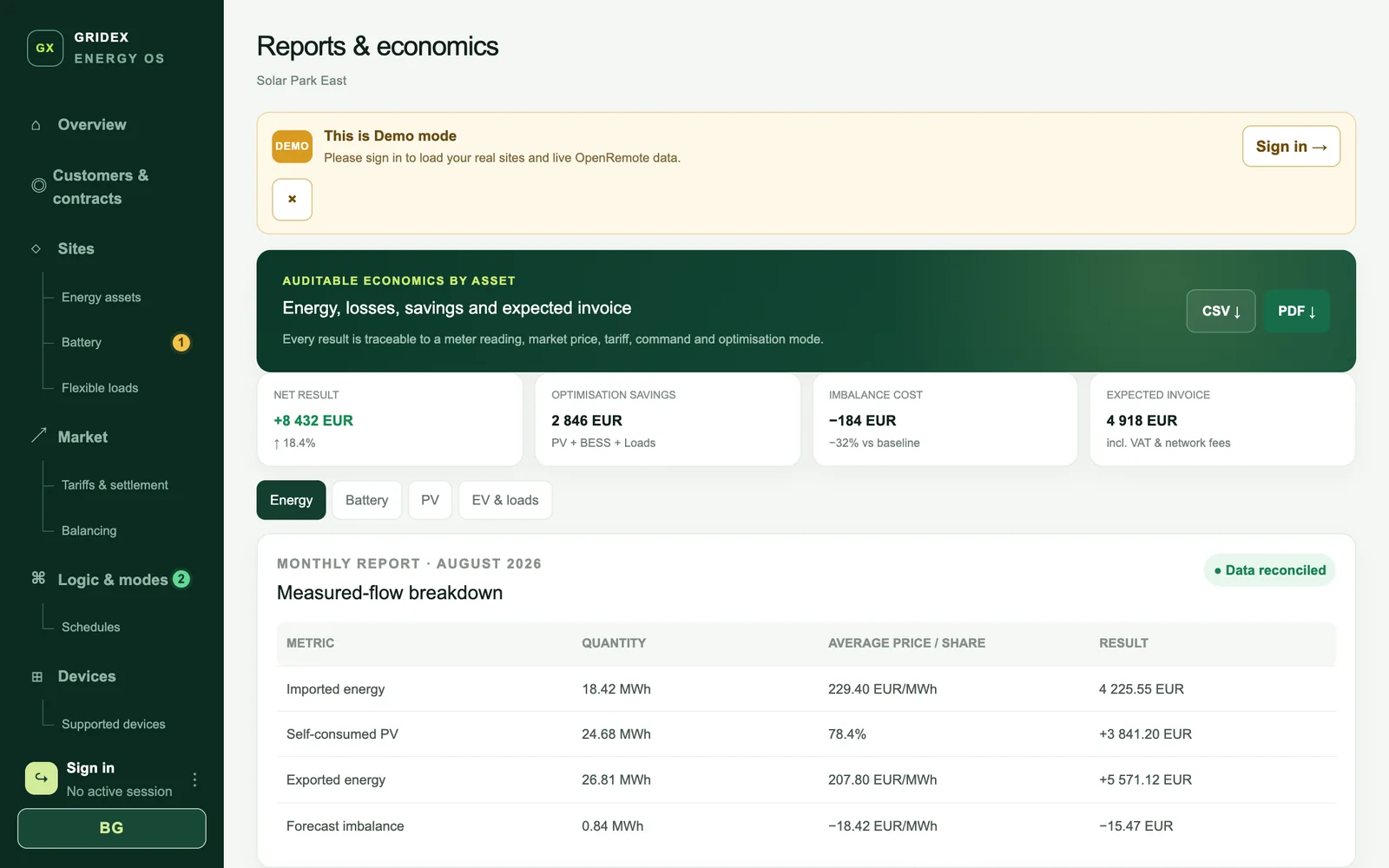Click the Customers & contracts circle icon
This screenshot has height=868, width=1389.
pyautogui.click(x=38, y=186)
